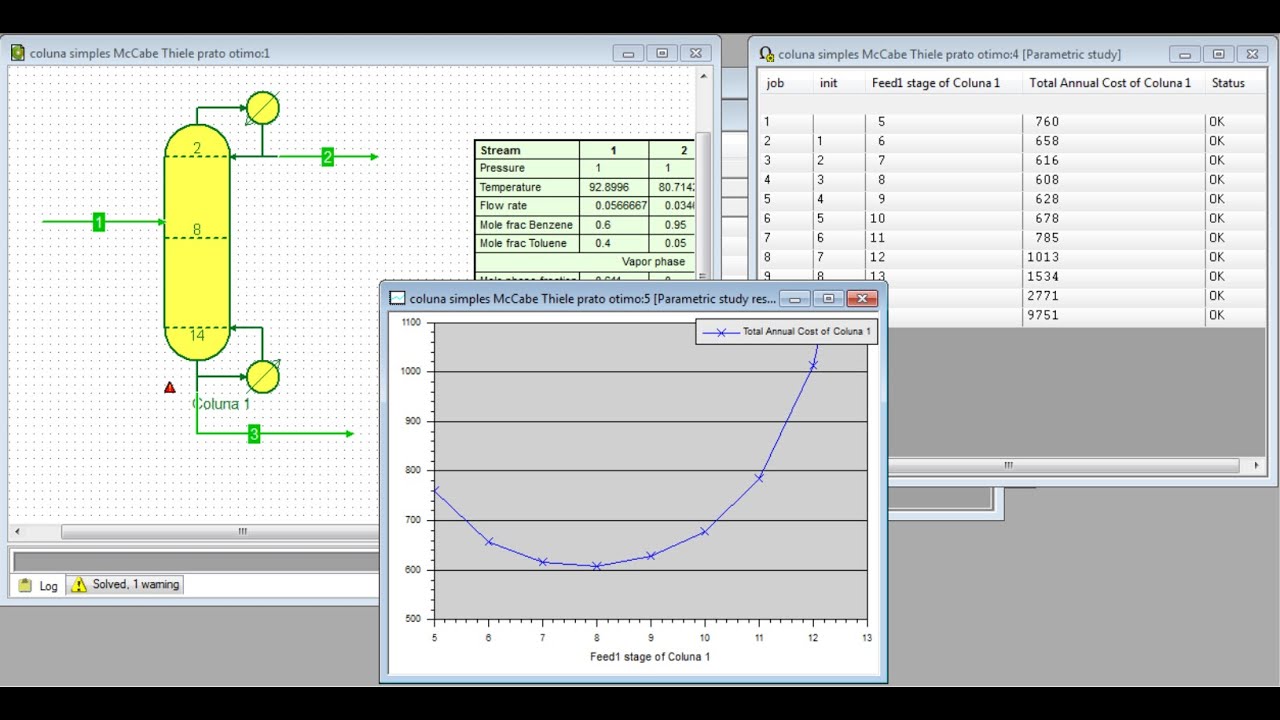1280x720 pixels.
Task: Select the reboiler icon below the column
Action: click(x=263, y=376)
